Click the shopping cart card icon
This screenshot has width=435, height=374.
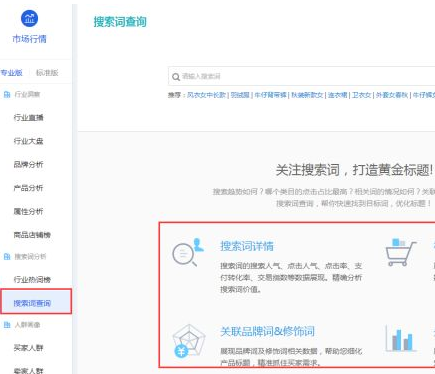pyautogui.click(x=401, y=252)
